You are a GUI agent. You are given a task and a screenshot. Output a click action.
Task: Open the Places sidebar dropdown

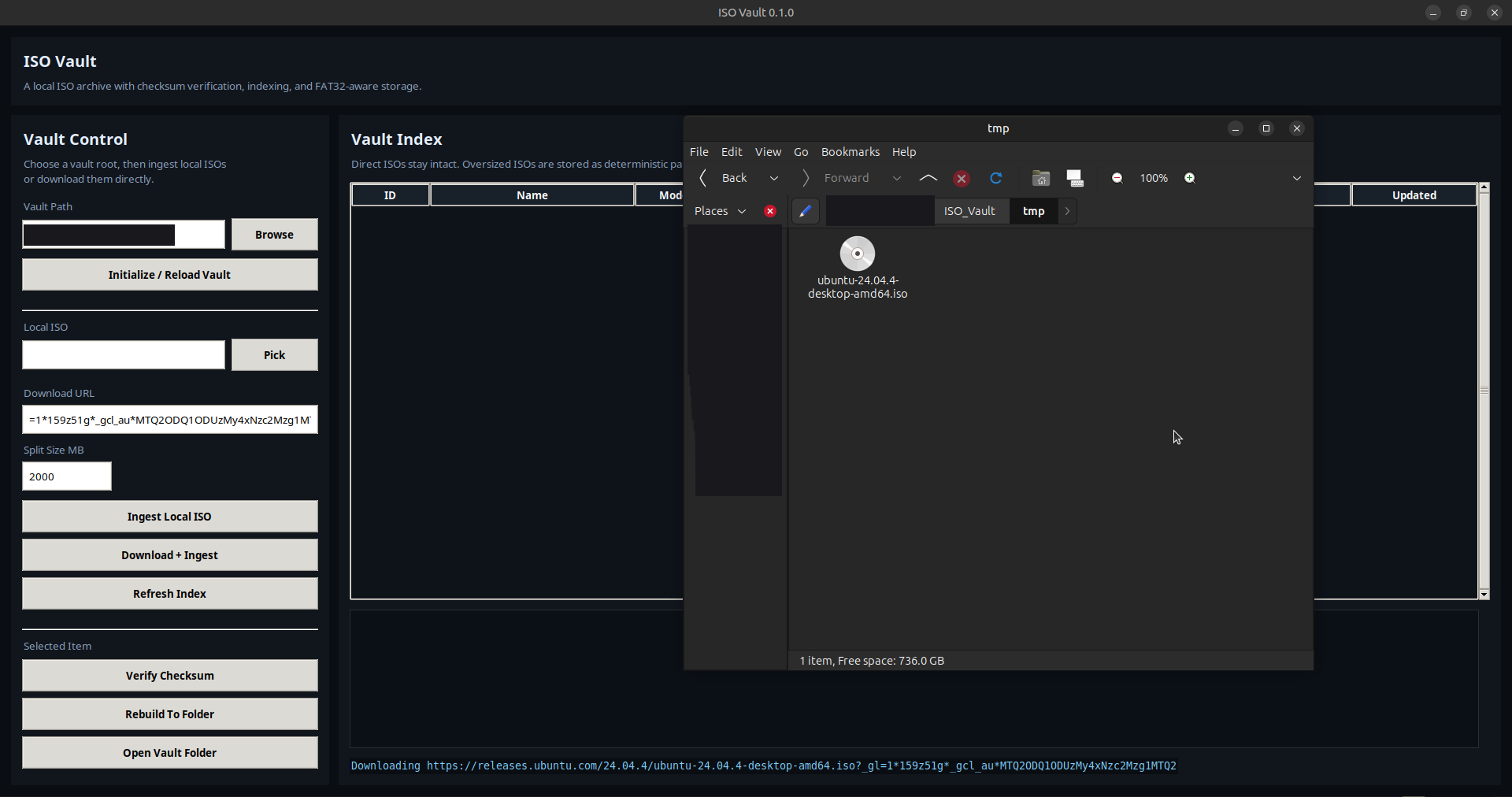721,211
